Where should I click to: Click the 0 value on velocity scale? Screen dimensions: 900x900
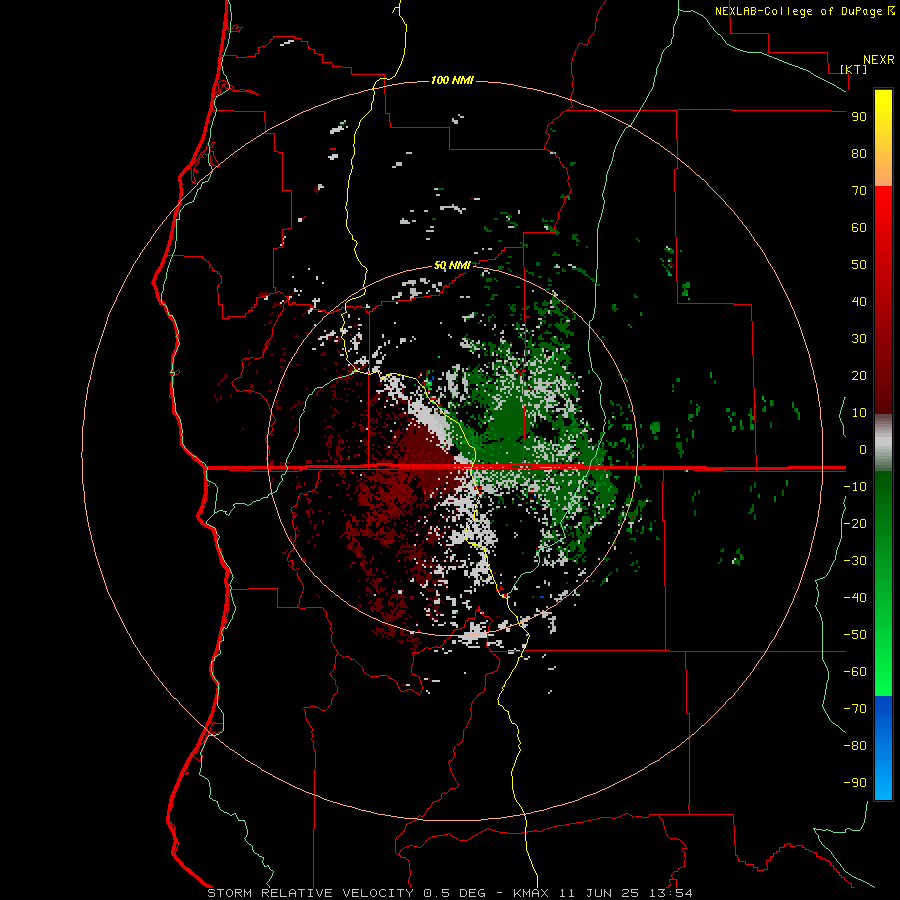click(x=863, y=449)
